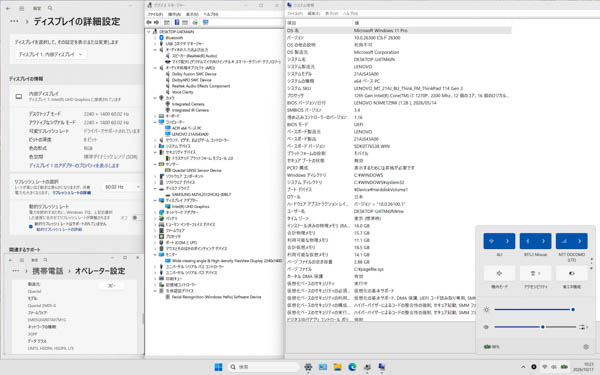
Task: Select the Intel(R) UHD Graphics adapter icon
Action: (168, 206)
